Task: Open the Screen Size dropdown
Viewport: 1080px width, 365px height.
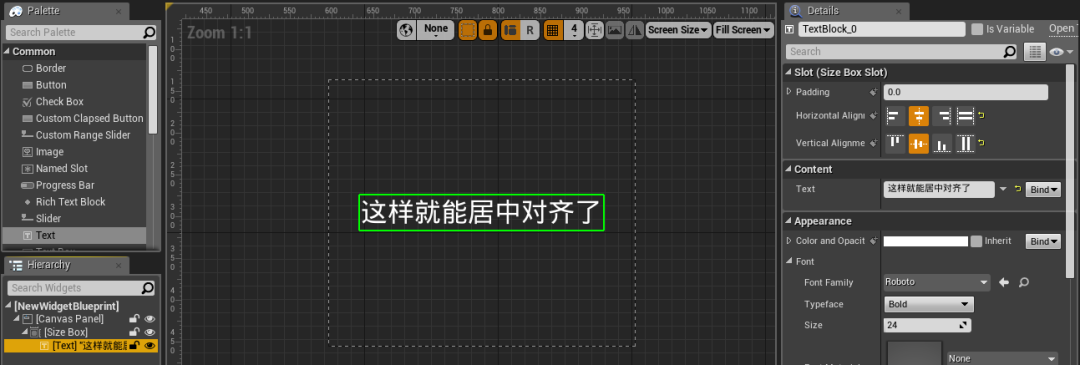Action: pyautogui.click(x=678, y=30)
